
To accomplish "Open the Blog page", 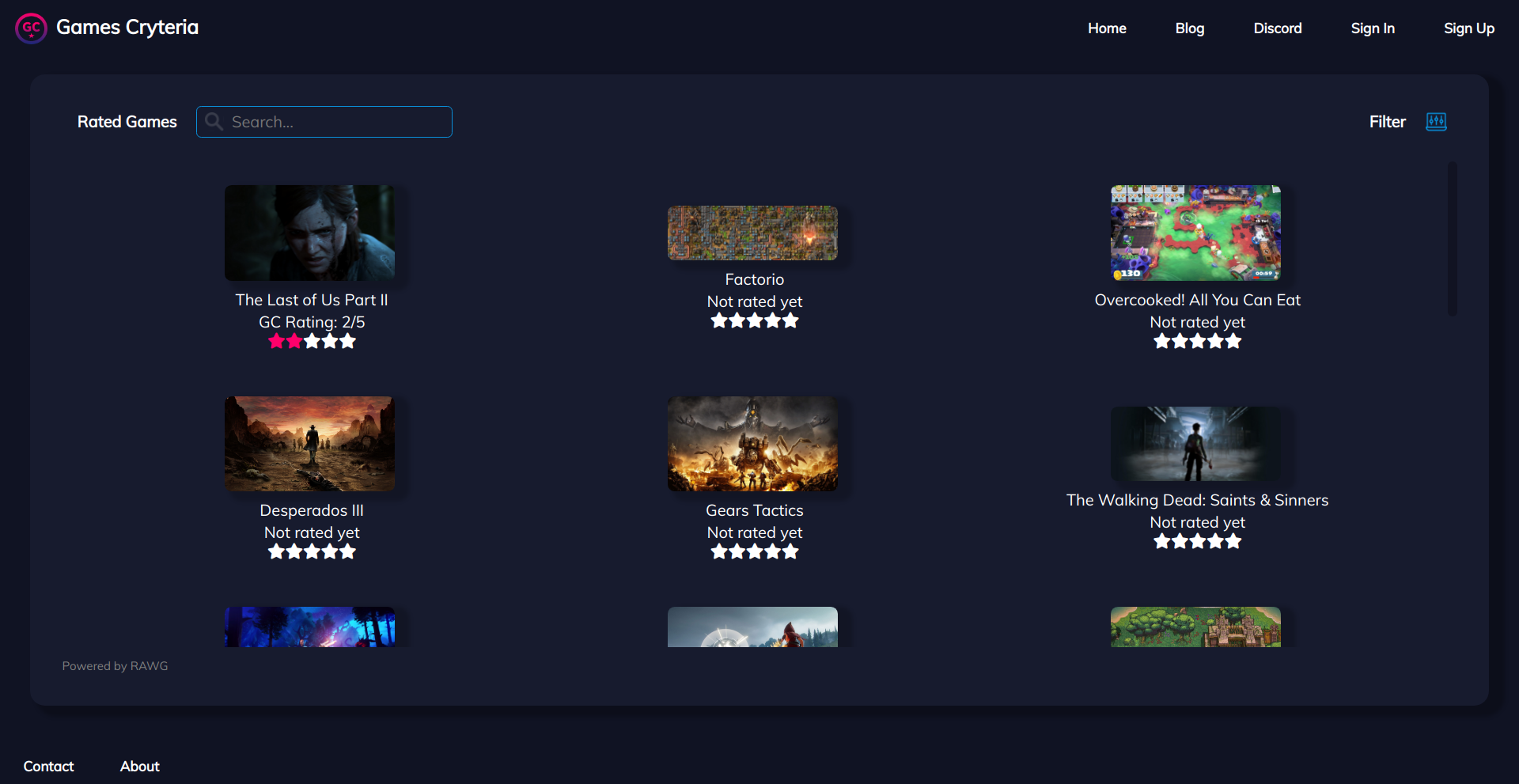I will 1190,28.
